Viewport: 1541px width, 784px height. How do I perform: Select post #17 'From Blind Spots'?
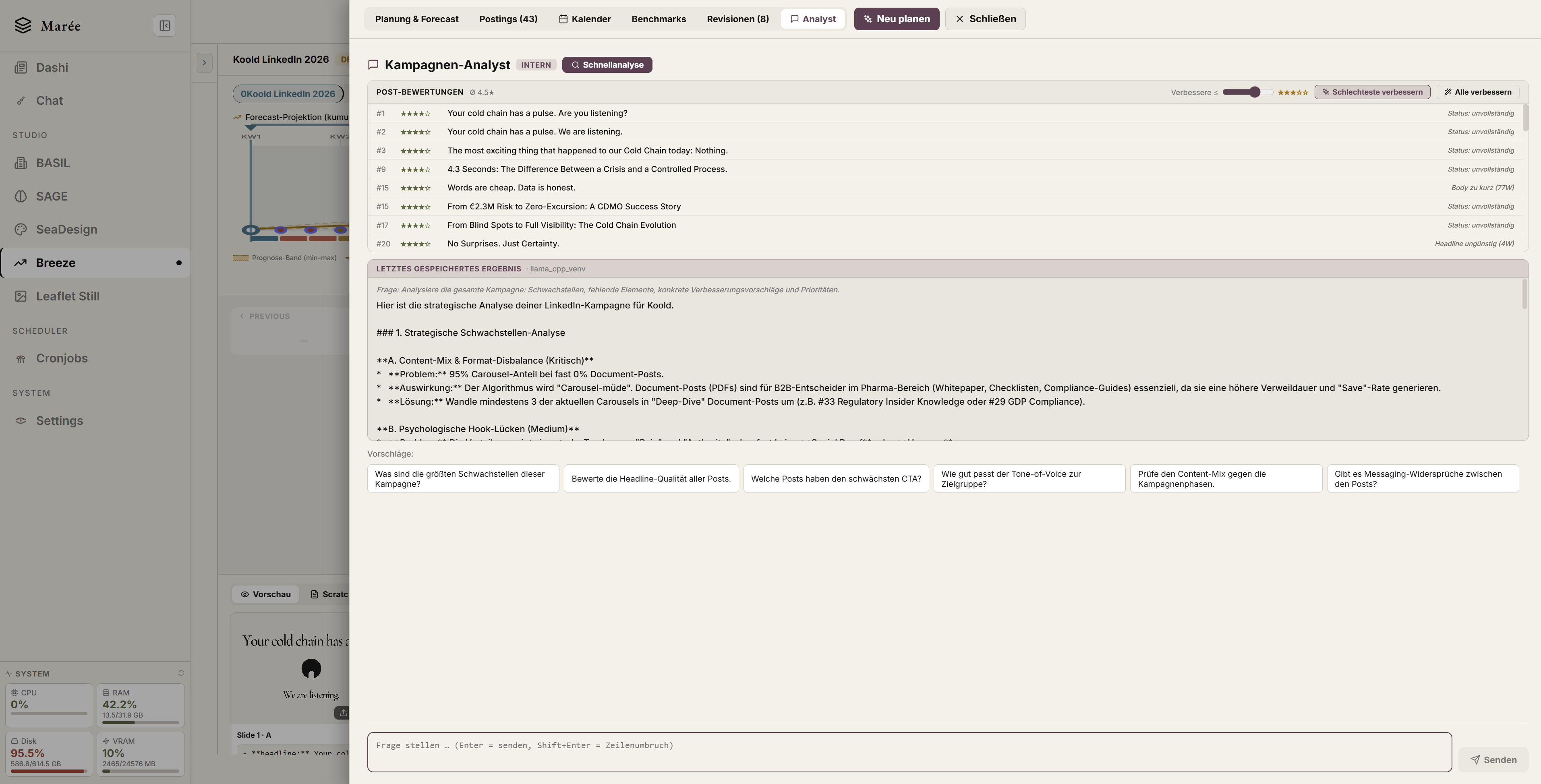(945, 225)
